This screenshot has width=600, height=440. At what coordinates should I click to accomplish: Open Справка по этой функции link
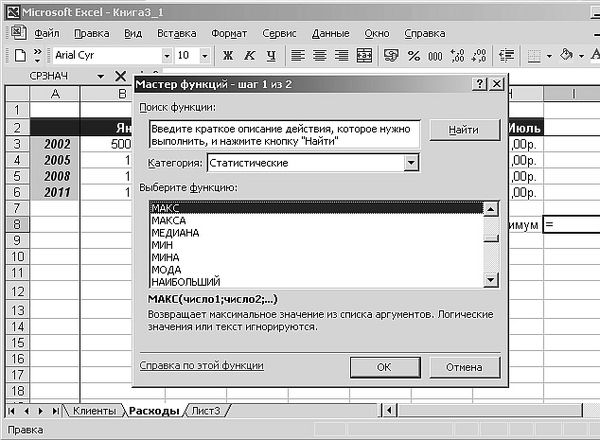tap(201, 367)
